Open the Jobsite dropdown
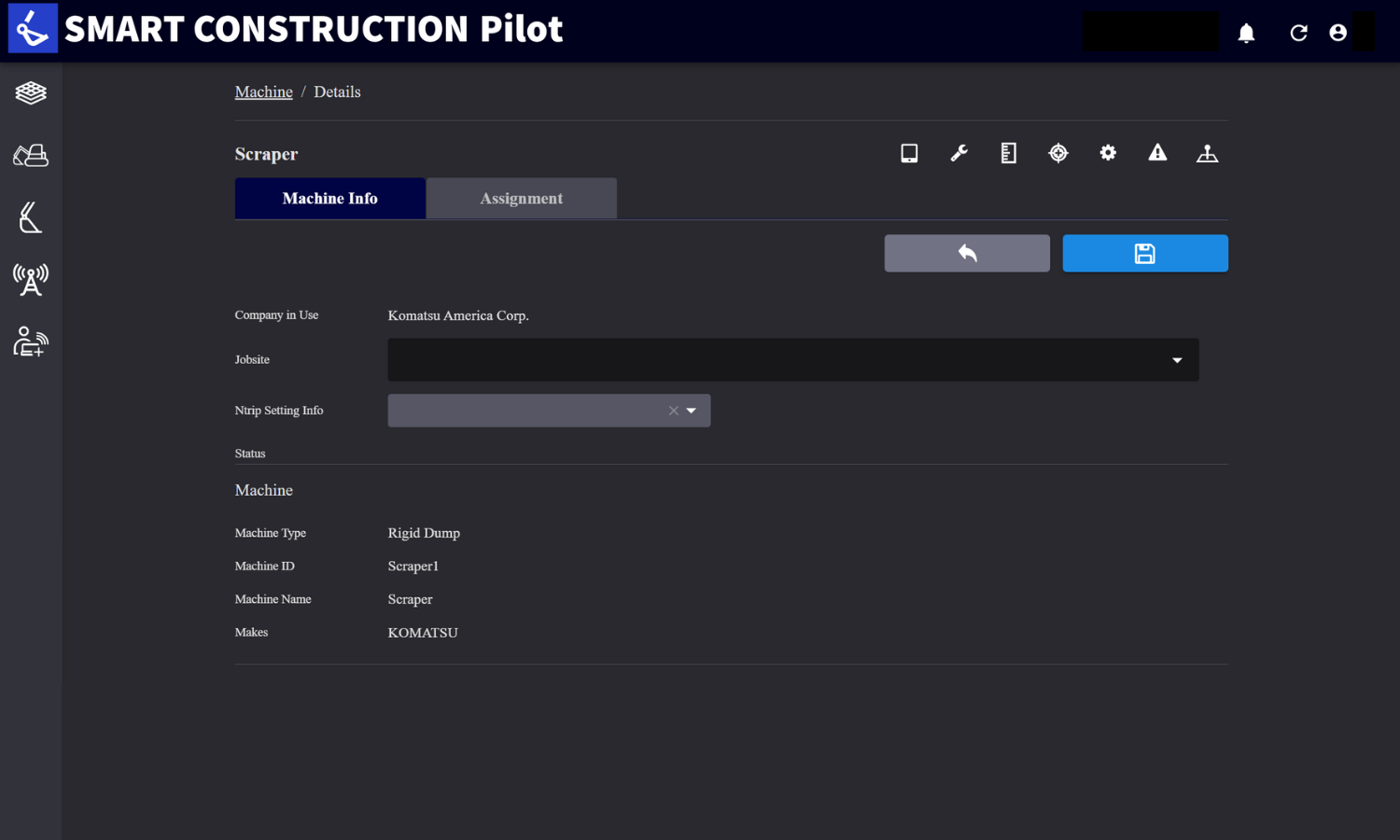The image size is (1400, 840). (x=793, y=359)
